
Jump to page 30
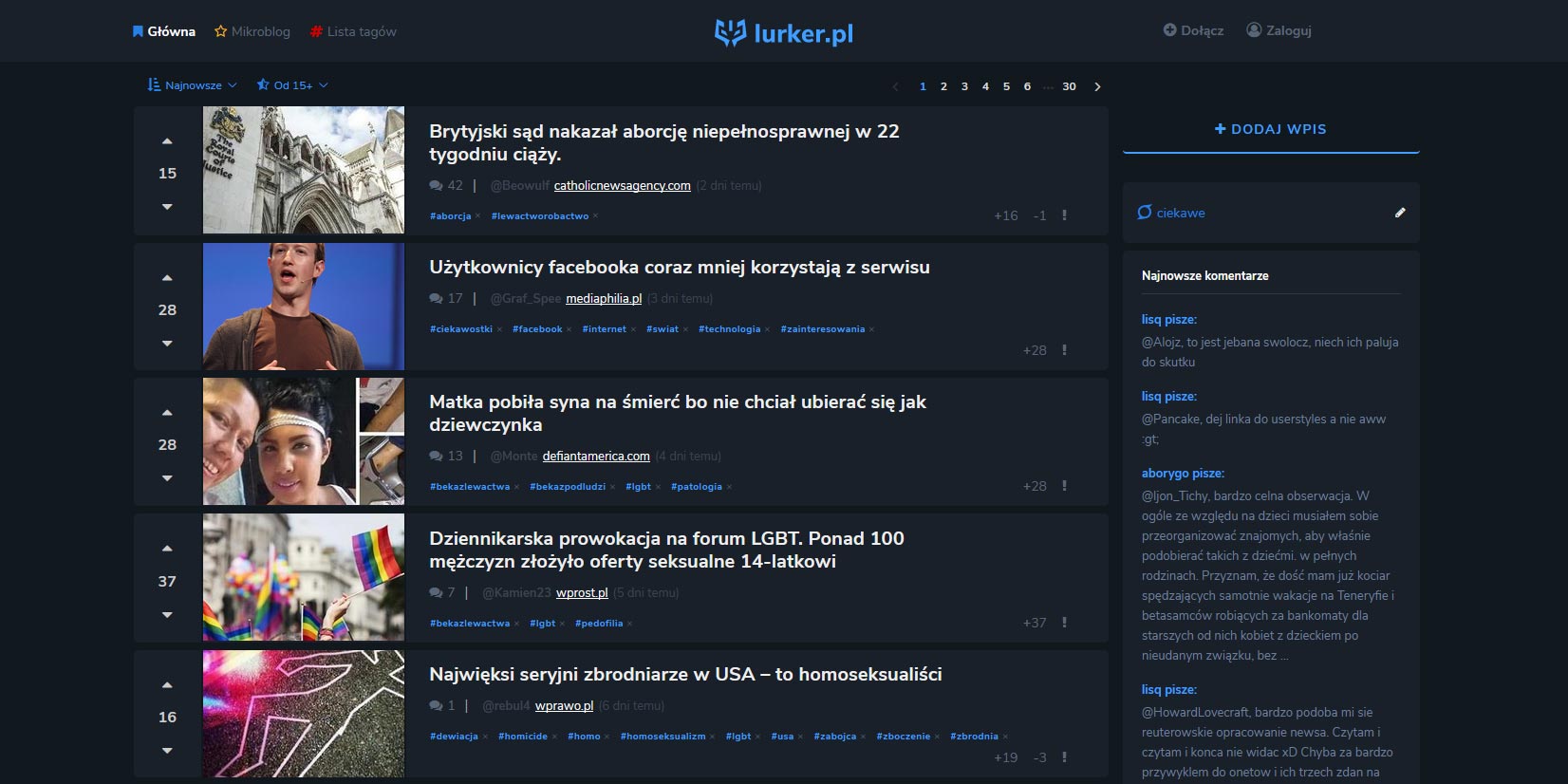point(1069,86)
